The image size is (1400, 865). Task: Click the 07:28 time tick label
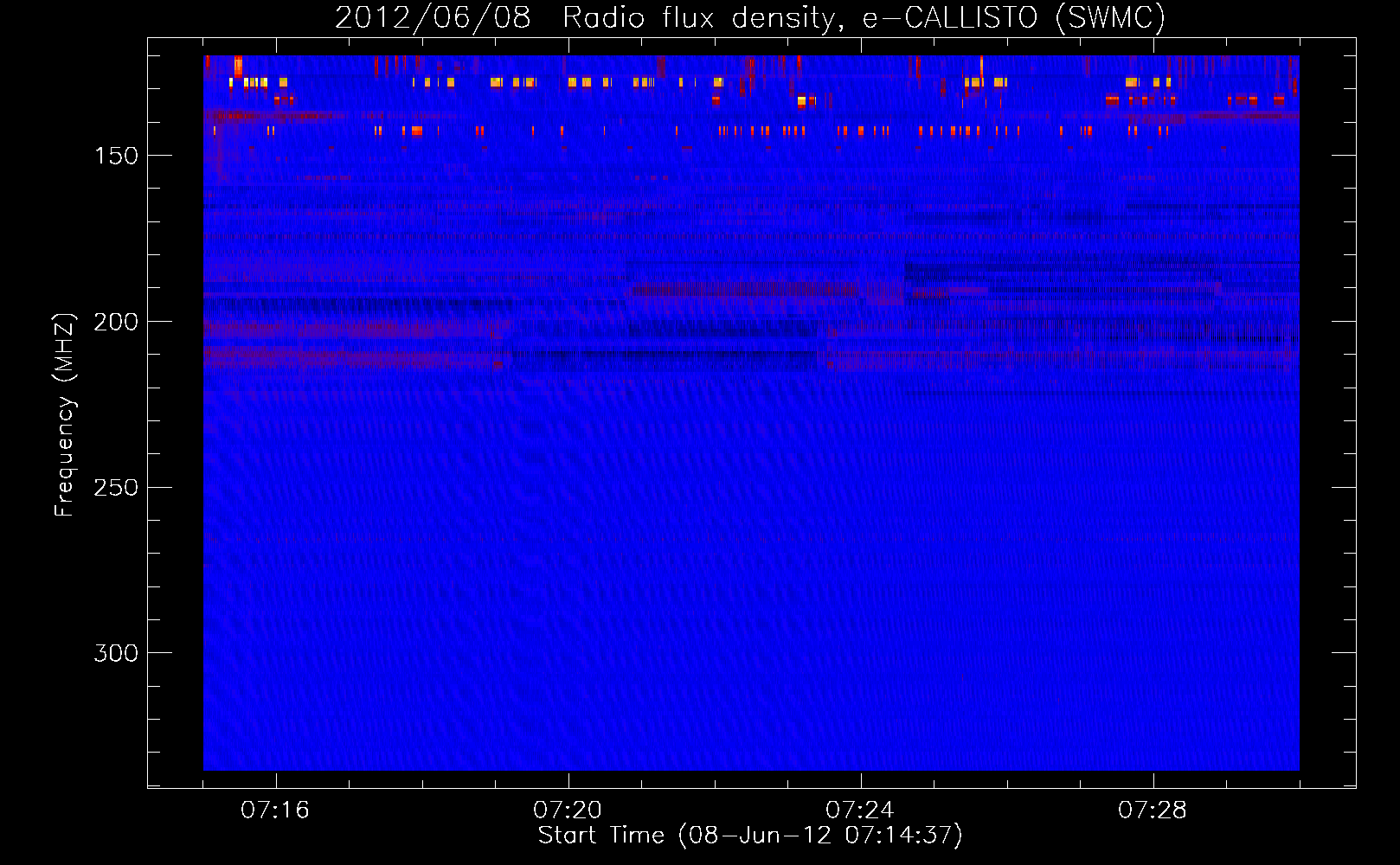pos(1153,811)
